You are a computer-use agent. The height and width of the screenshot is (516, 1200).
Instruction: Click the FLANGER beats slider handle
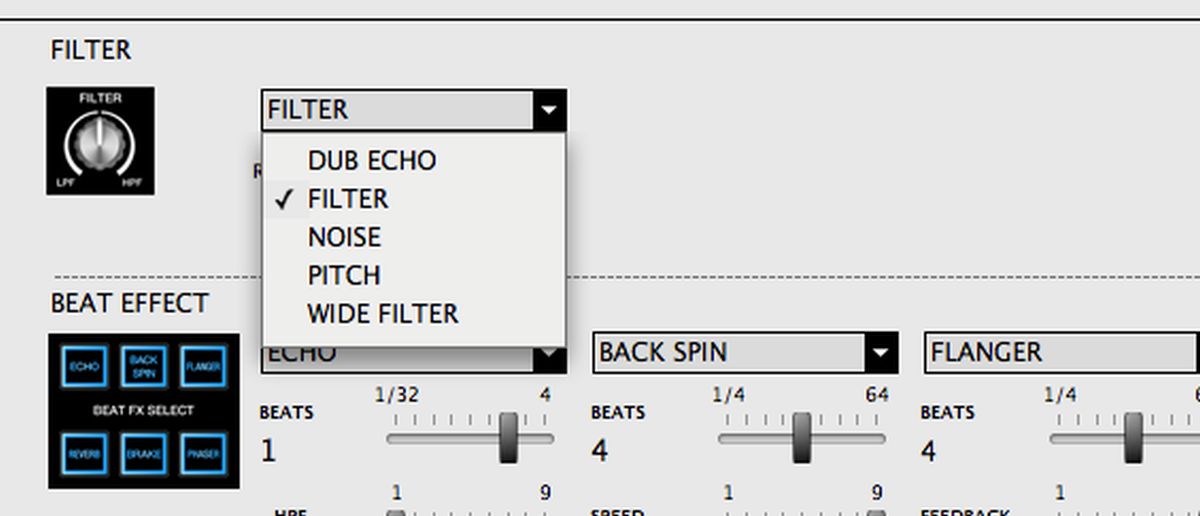1133,437
